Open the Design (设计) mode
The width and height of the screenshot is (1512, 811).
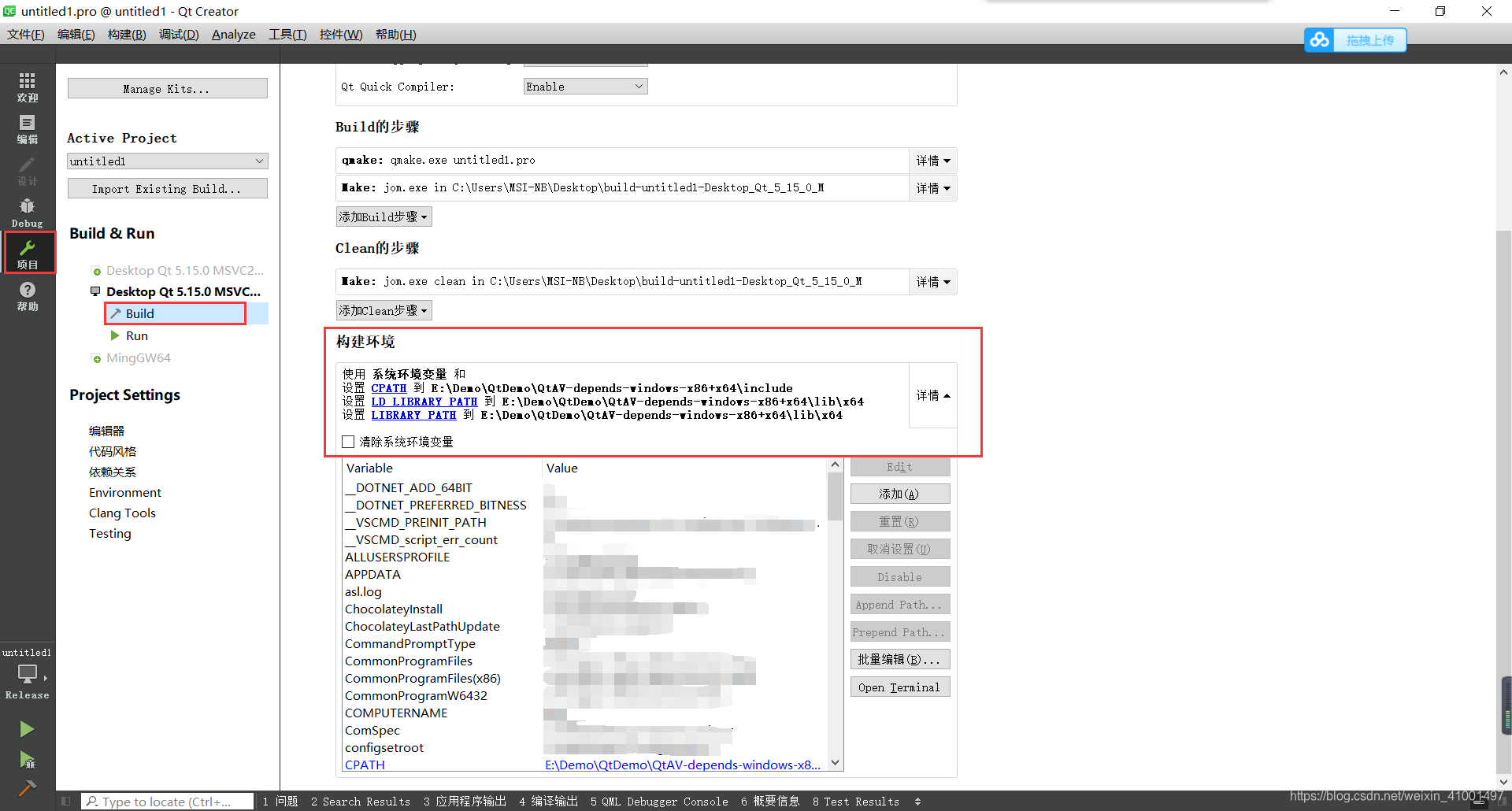click(28, 171)
